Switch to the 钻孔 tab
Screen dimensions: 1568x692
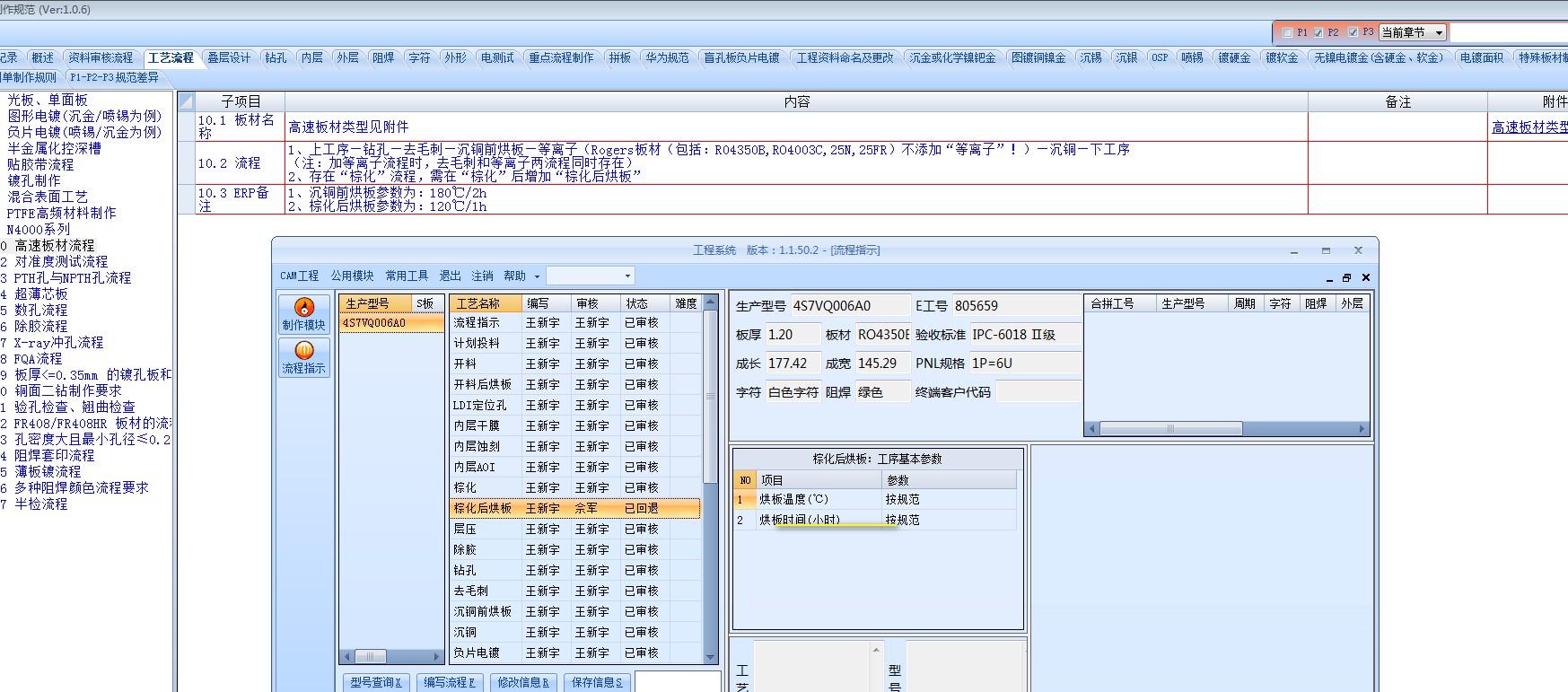tap(276, 57)
